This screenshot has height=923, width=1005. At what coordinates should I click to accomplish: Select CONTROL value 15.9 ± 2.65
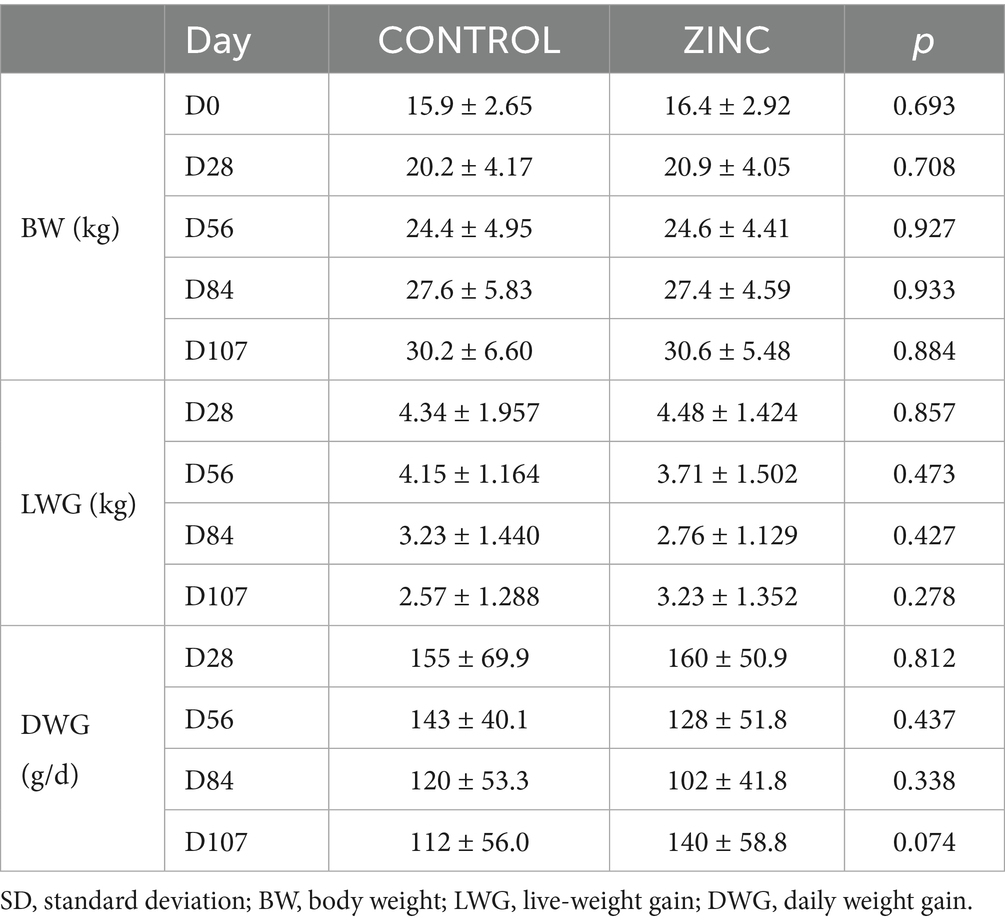[x=468, y=104]
